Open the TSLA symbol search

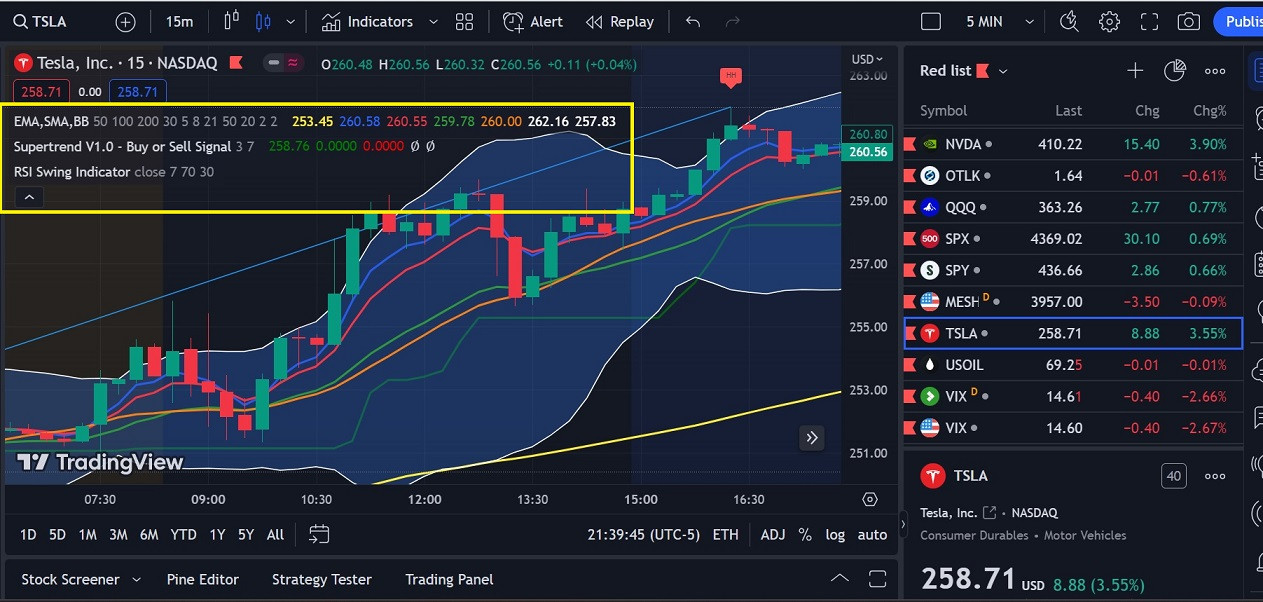pos(40,21)
